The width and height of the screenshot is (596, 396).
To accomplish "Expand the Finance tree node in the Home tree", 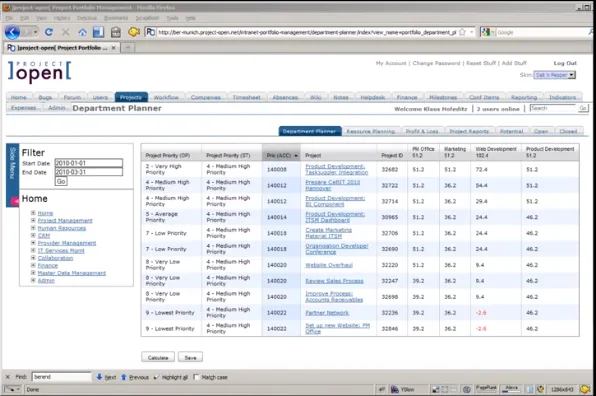I will [33, 265].
